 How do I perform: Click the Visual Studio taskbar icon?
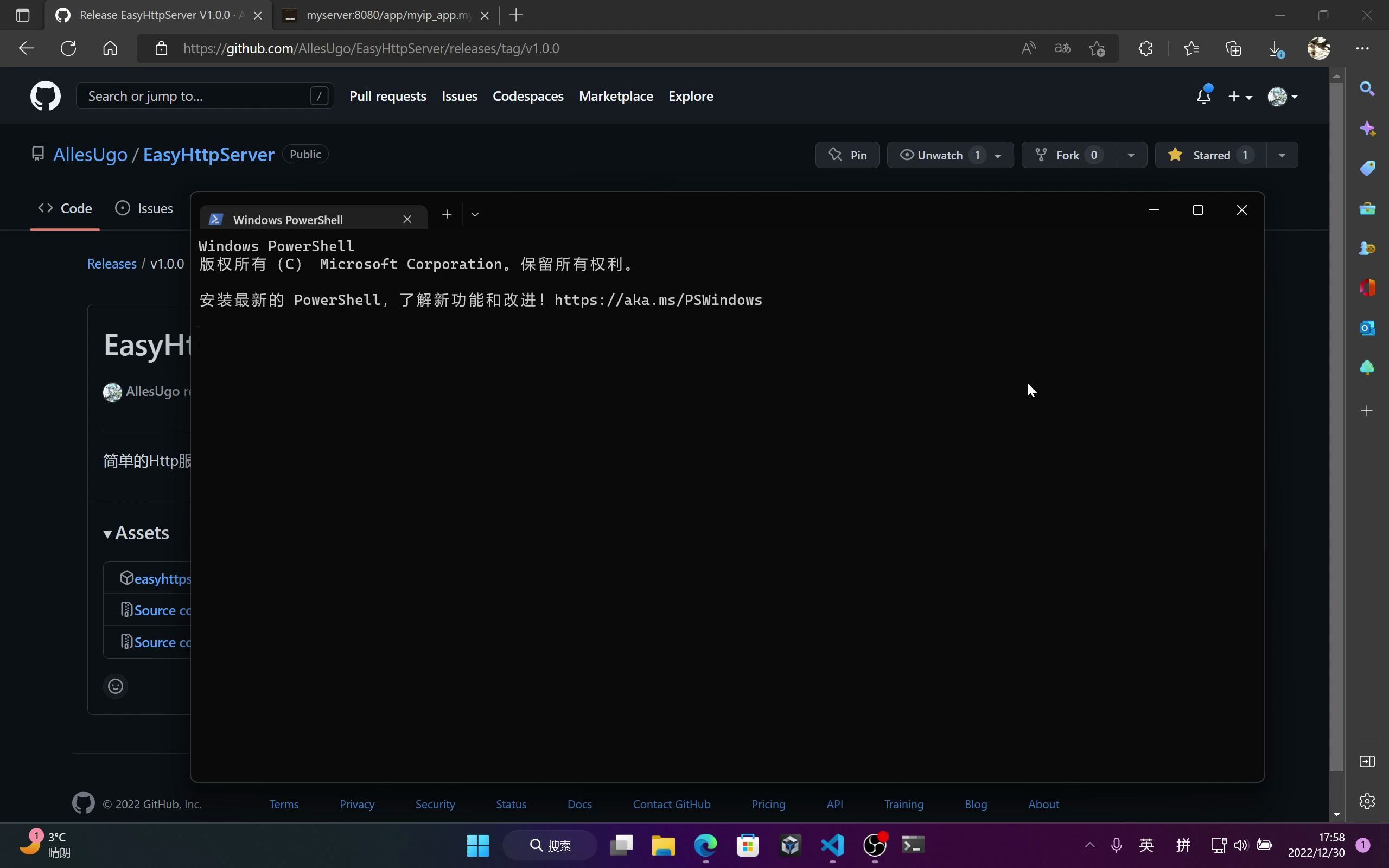coord(832,845)
